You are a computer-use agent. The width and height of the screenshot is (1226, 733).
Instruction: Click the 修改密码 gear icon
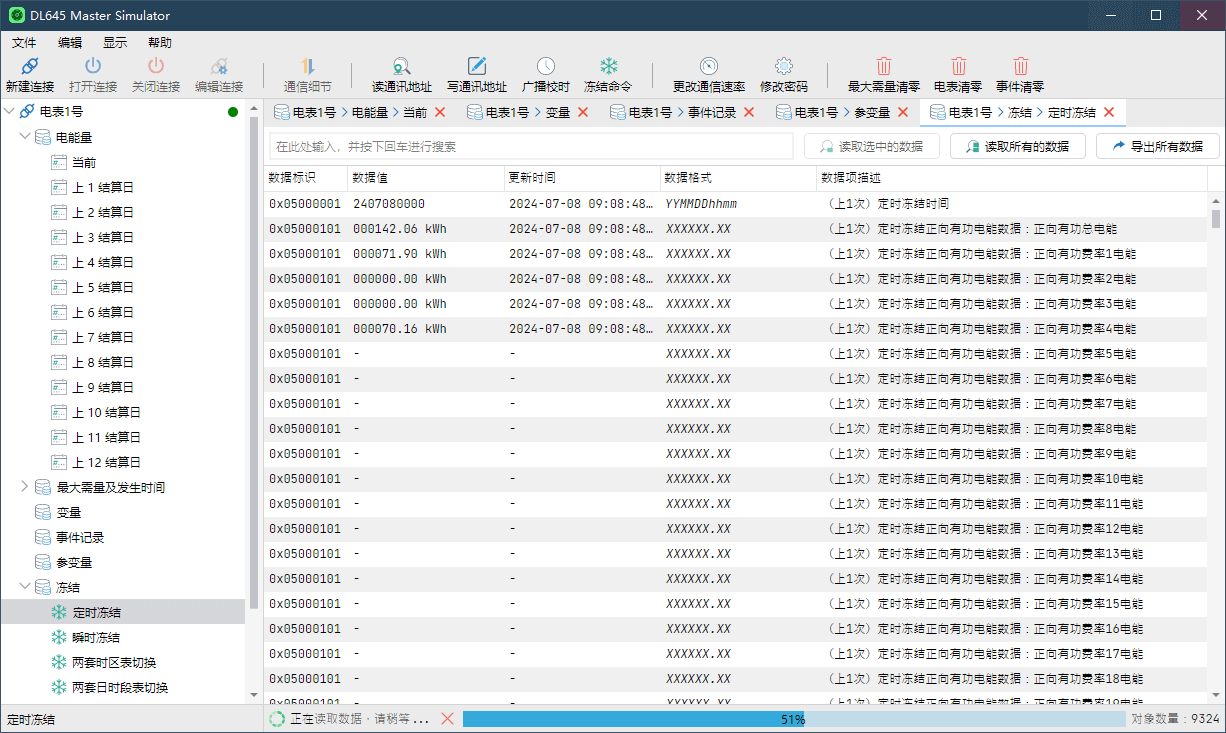click(784, 66)
